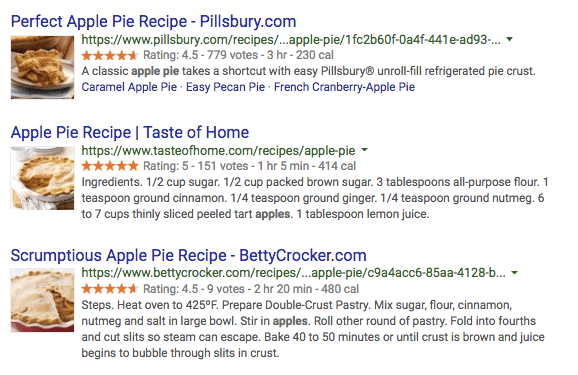Click the Taste of Home ingredients snippet text
This screenshot has width=578, height=375.
315,198
